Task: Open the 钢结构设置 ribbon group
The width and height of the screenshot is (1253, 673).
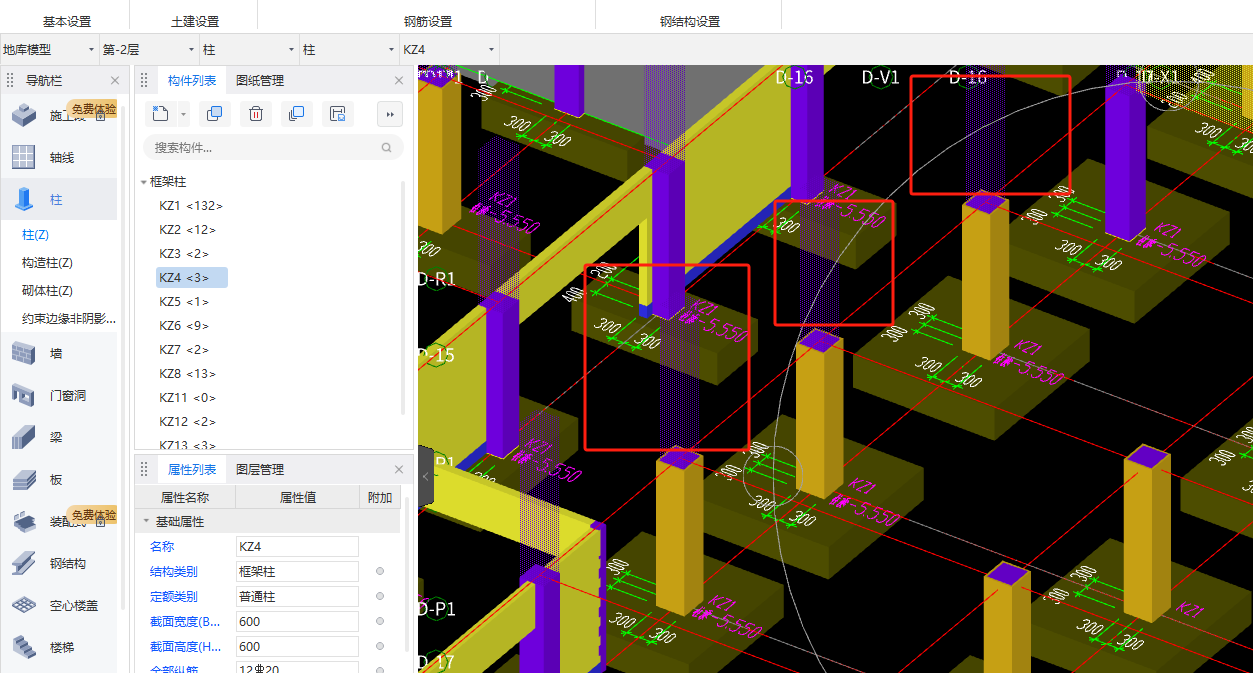Action: pyautogui.click(x=690, y=21)
